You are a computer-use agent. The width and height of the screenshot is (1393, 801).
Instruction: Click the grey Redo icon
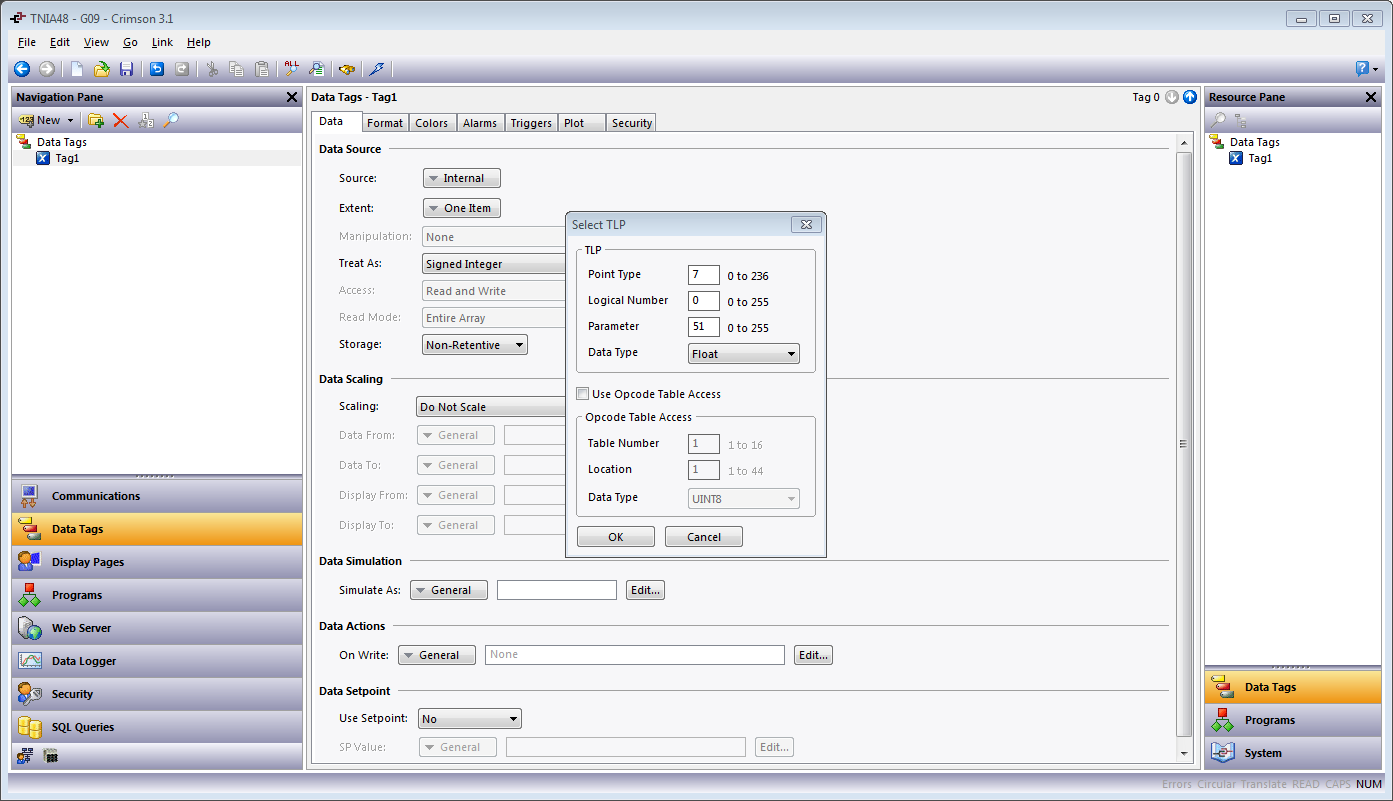pyautogui.click(x=182, y=69)
